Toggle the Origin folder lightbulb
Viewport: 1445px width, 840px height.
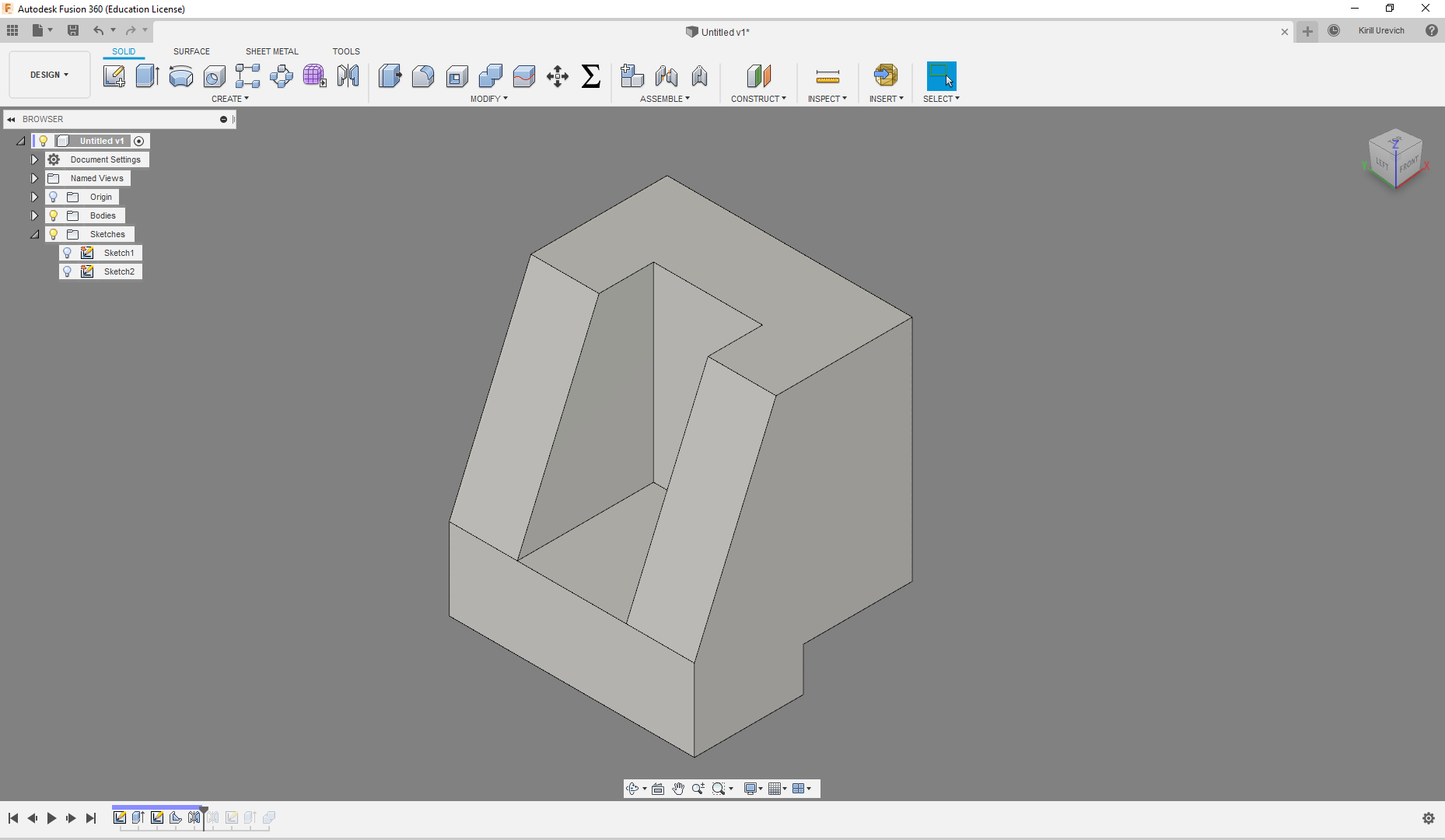pyautogui.click(x=54, y=197)
